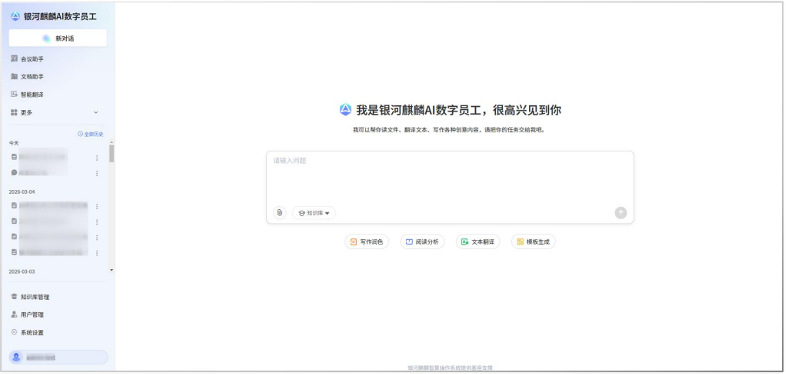The height and width of the screenshot is (374, 786).
Task: Open three-dot menu of first 2026-03-04 item
Action: click(97, 206)
